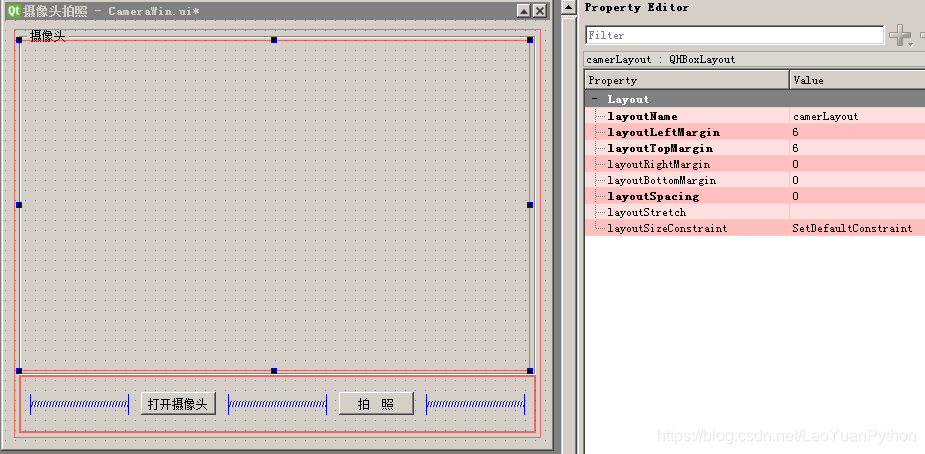Screen dimensions: 925x454
Task: Select the layoutBottomMargin property row
Action: pyautogui.click(x=755, y=180)
